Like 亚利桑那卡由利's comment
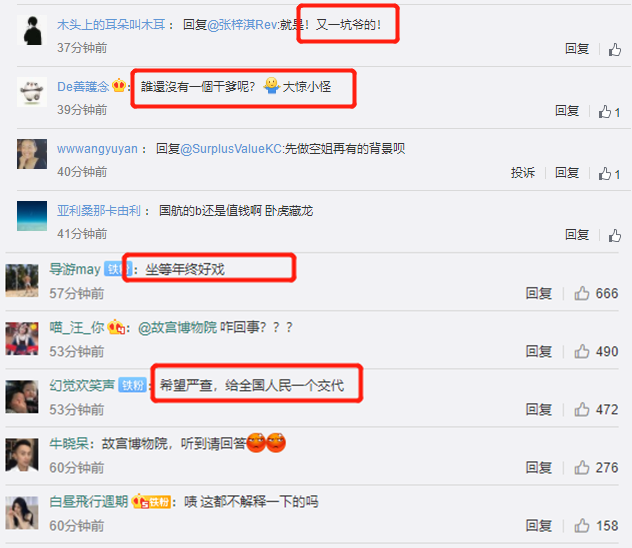This screenshot has width=632, height=548. pyautogui.click(x=614, y=235)
